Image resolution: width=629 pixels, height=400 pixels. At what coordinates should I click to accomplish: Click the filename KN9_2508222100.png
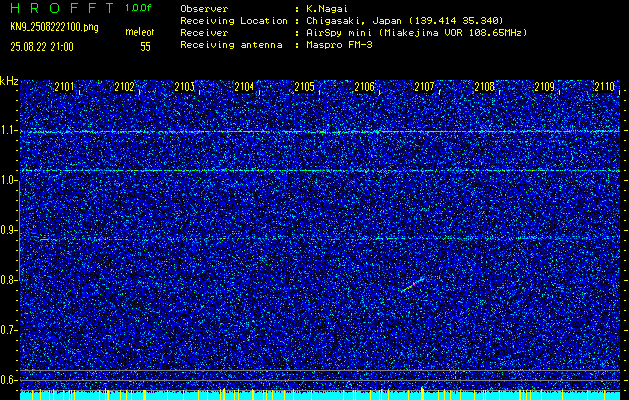point(54,28)
